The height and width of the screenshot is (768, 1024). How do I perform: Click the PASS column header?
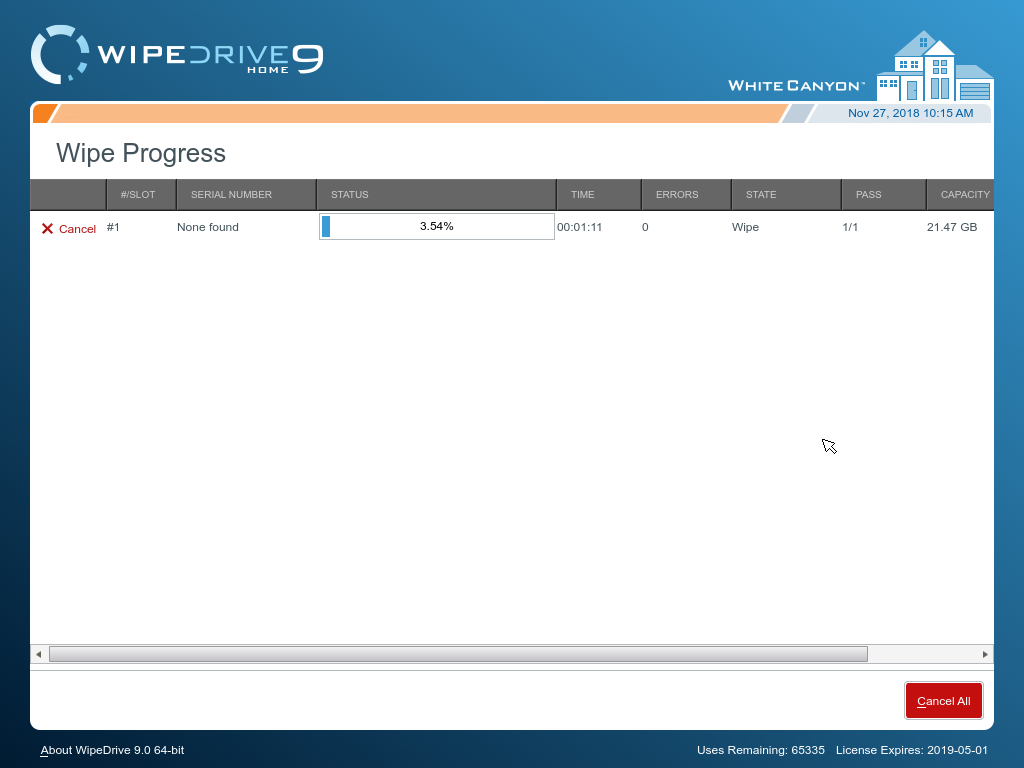pyautogui.click(x=884, y=195)
